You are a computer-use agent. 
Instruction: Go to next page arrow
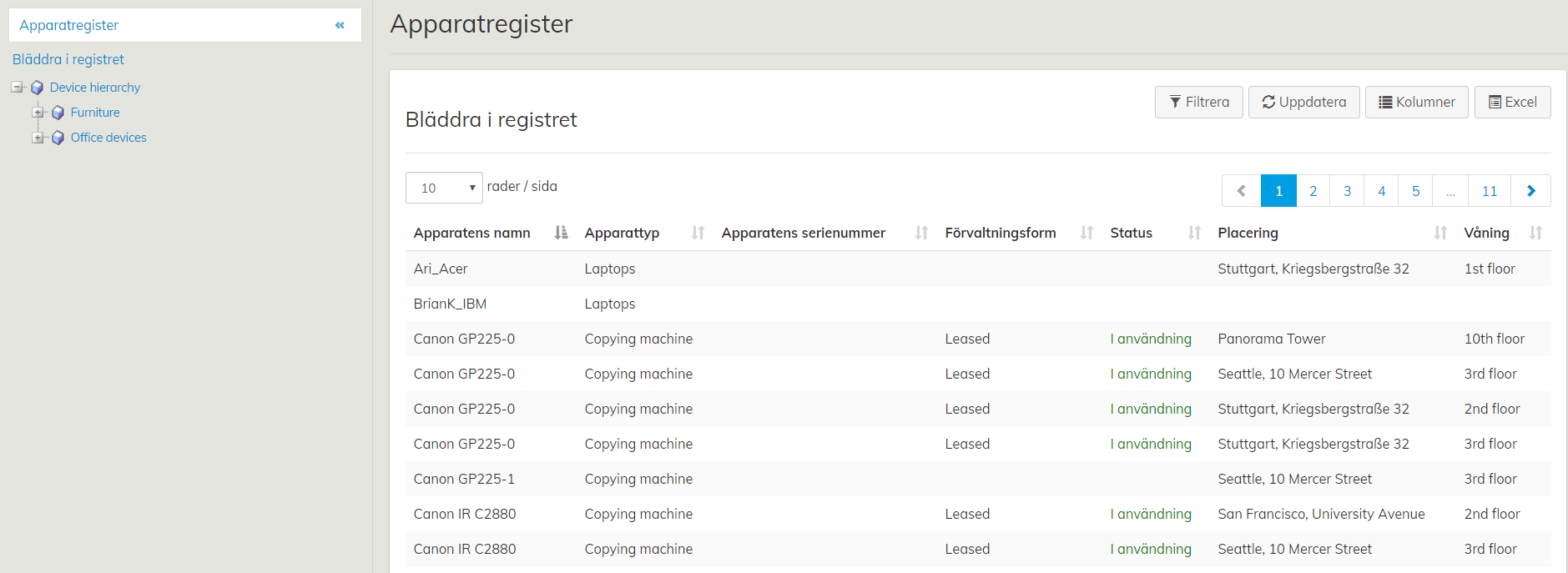click(1531, 191)
